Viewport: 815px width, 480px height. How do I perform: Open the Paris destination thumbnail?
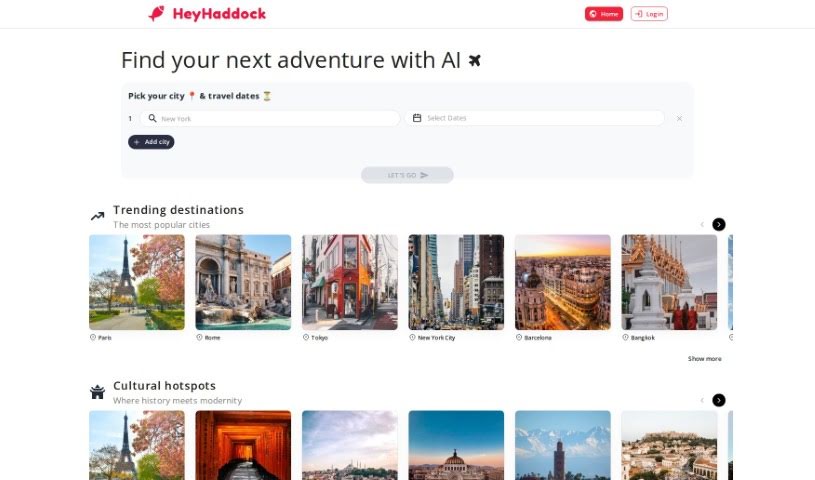[x=137, y=282]
